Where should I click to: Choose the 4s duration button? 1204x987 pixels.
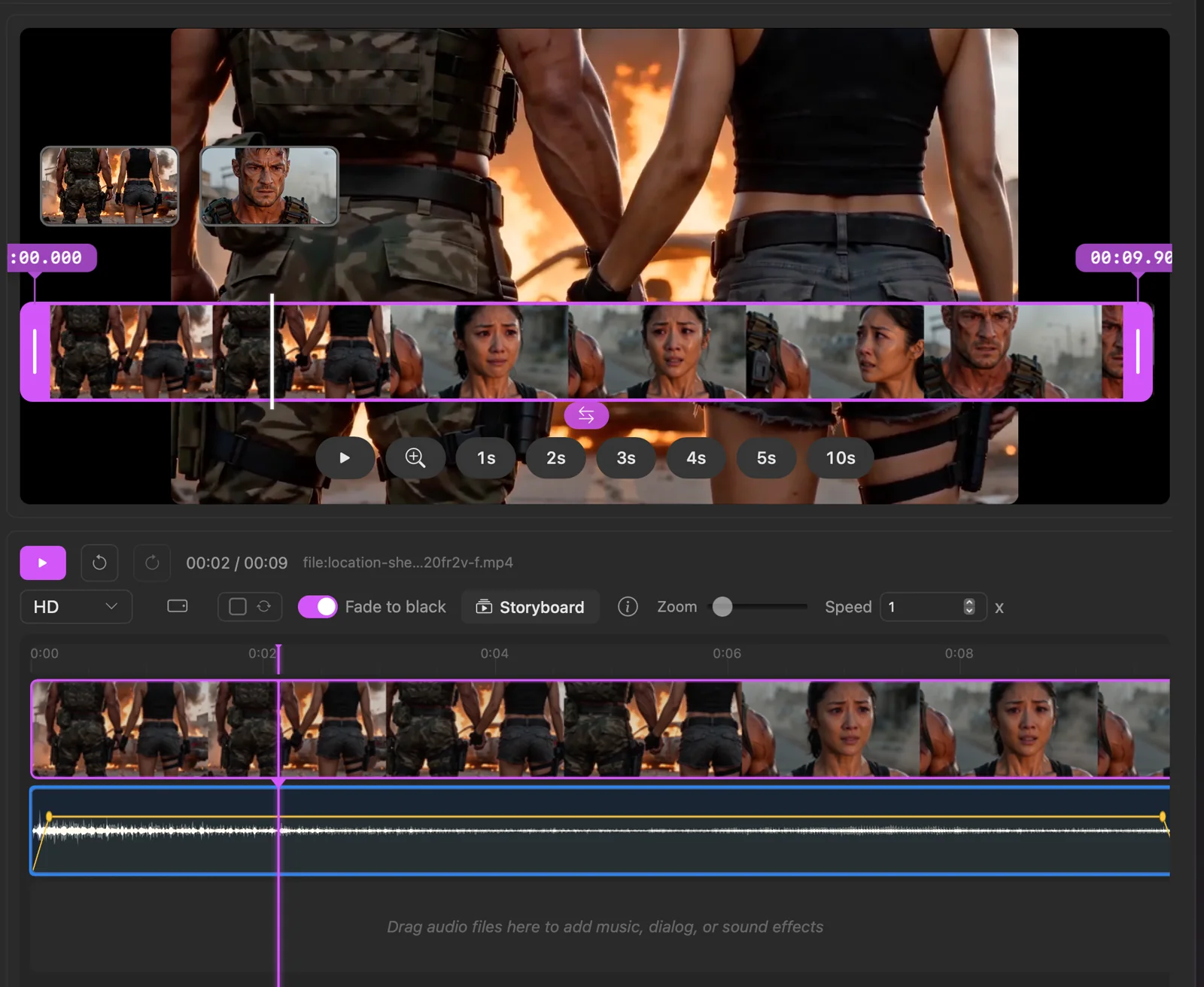pos(696,458)
